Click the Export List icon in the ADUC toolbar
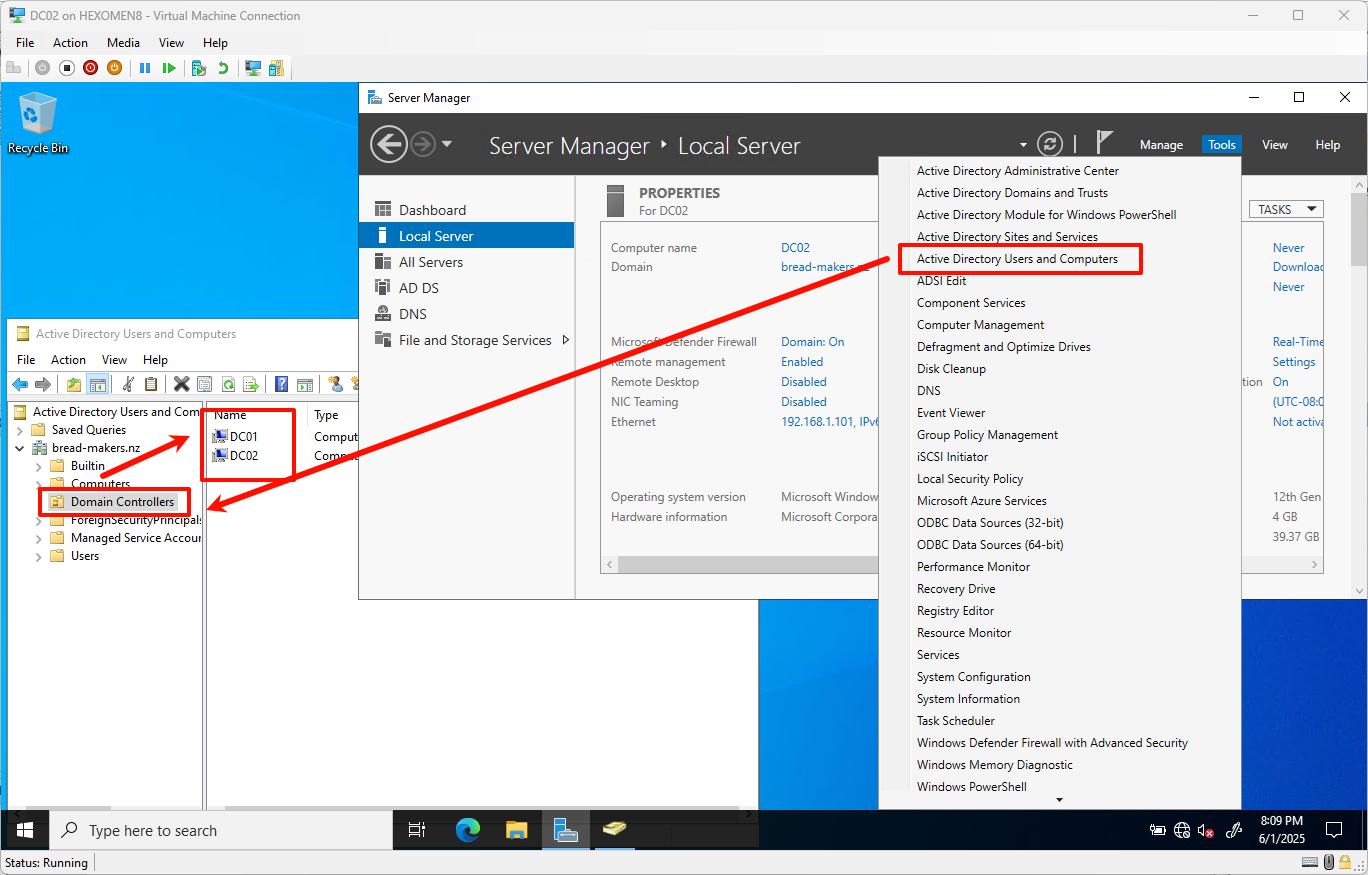Viewport: 1368px width, 875px height. (x=251, y=384)
